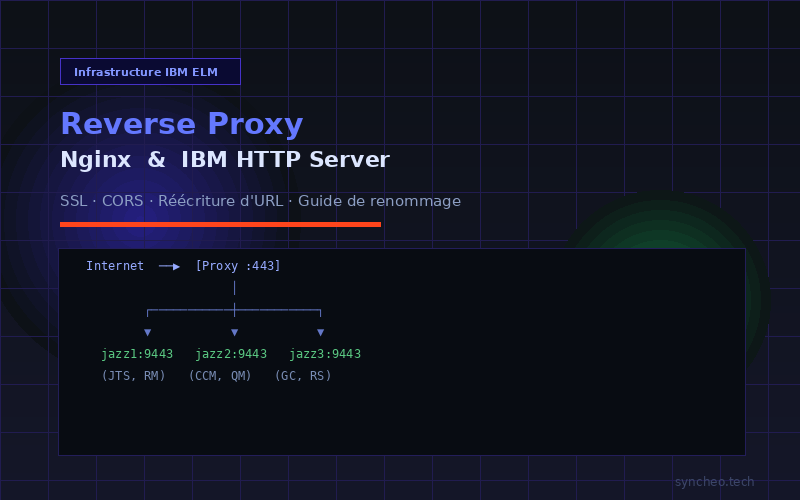
Task: Click the Internet label in the diagram
Action: [x=114, y=266]
